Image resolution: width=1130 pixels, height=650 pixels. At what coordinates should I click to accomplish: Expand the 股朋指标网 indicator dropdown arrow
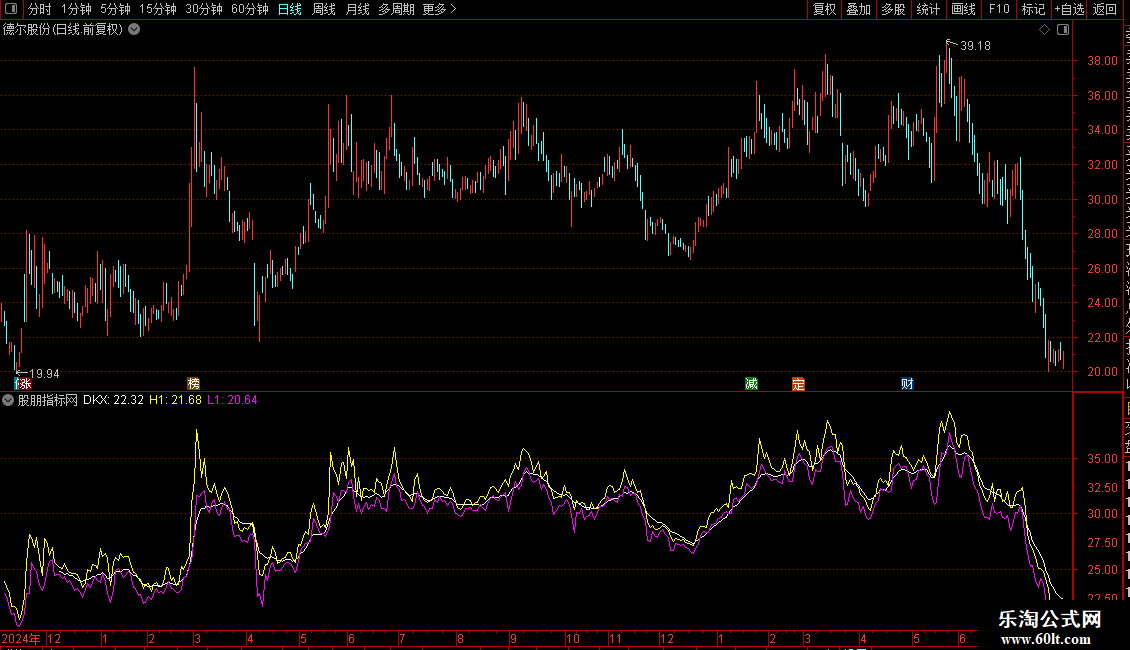pos(8,400)
